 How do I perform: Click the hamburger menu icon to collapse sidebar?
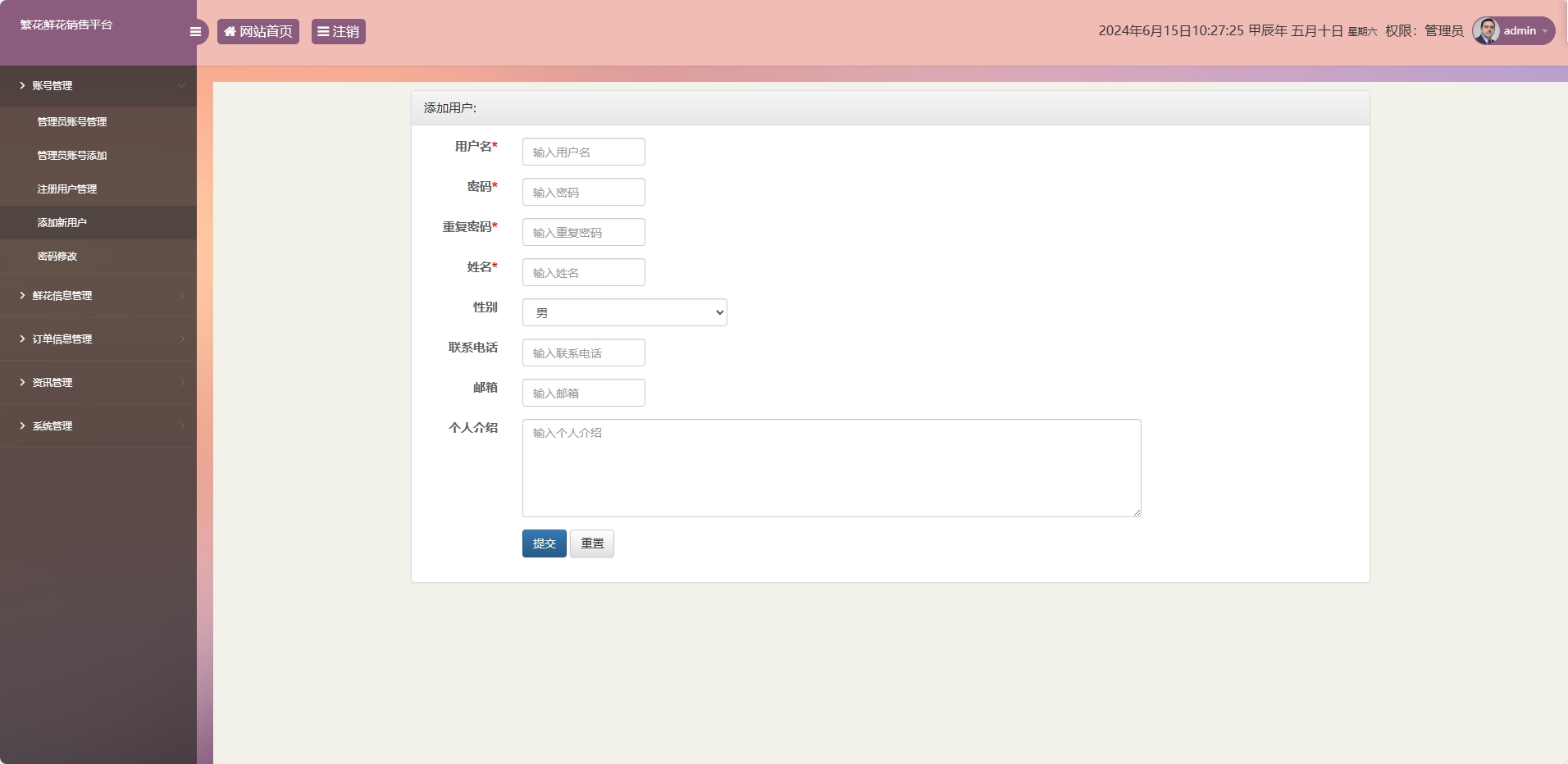[195, 31]
